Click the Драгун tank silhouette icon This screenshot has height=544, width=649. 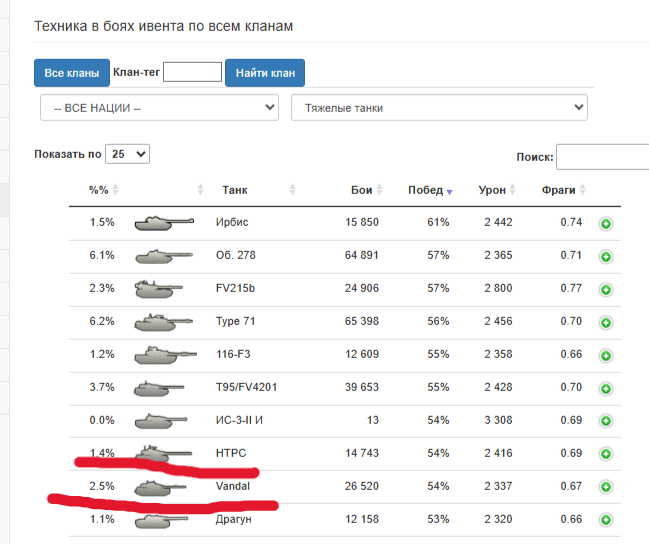tap(161, 521)
